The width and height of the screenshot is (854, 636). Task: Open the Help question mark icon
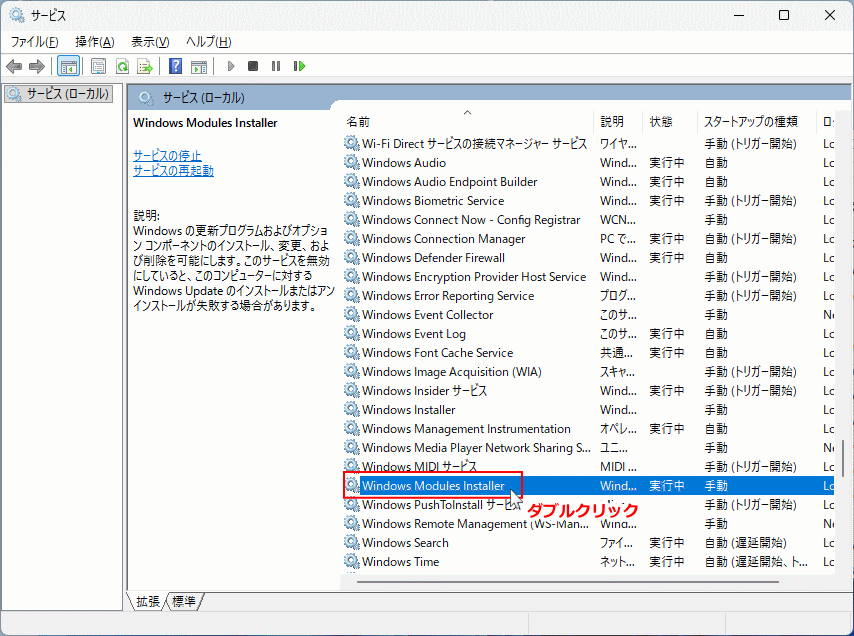175,66
